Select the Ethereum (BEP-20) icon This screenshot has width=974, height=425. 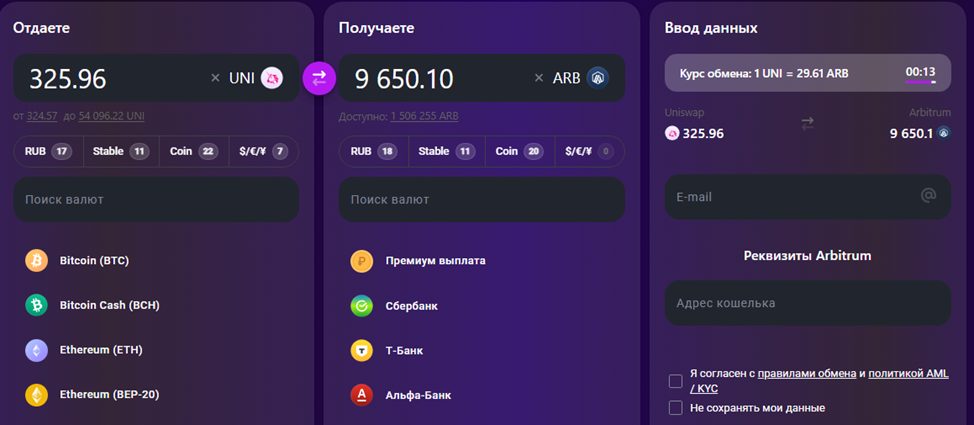pyautogui.click(x=37, y=395)
